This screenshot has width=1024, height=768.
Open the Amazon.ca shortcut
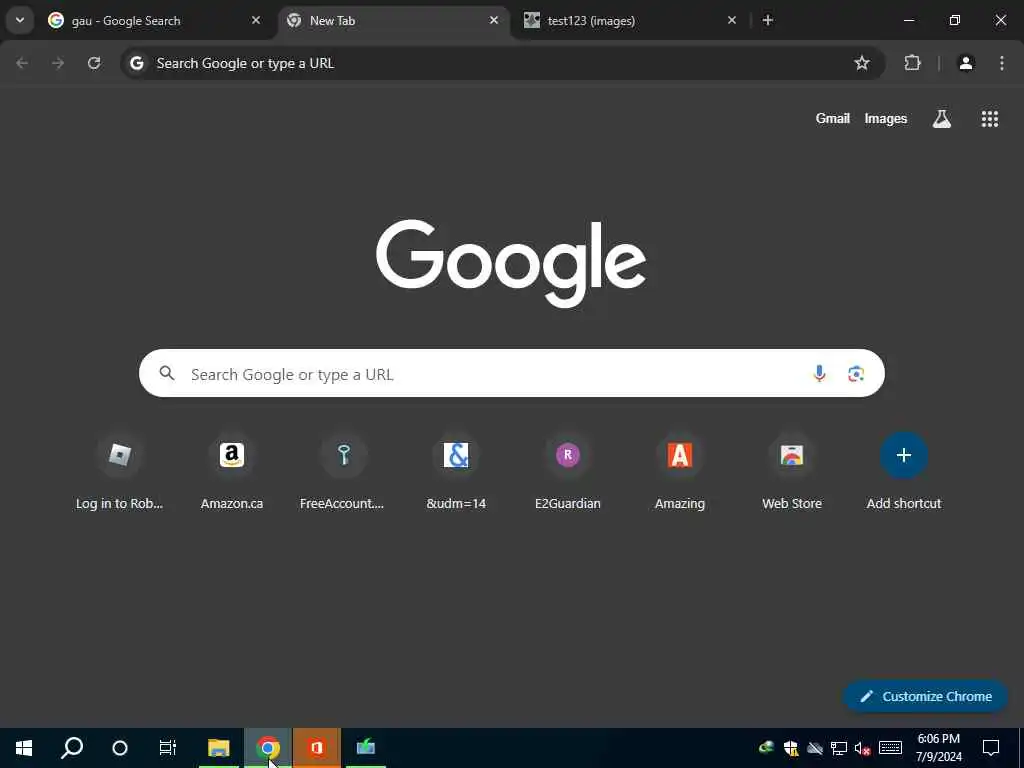(232, 473)
